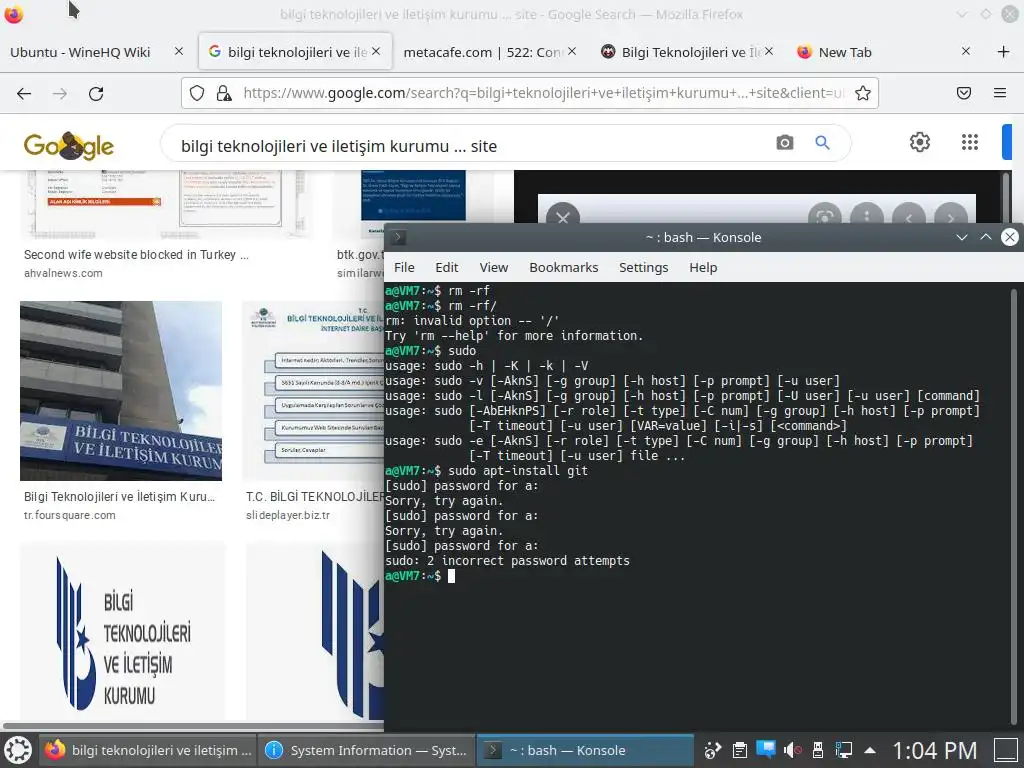Click the Google doodle logo

[69, 145]
